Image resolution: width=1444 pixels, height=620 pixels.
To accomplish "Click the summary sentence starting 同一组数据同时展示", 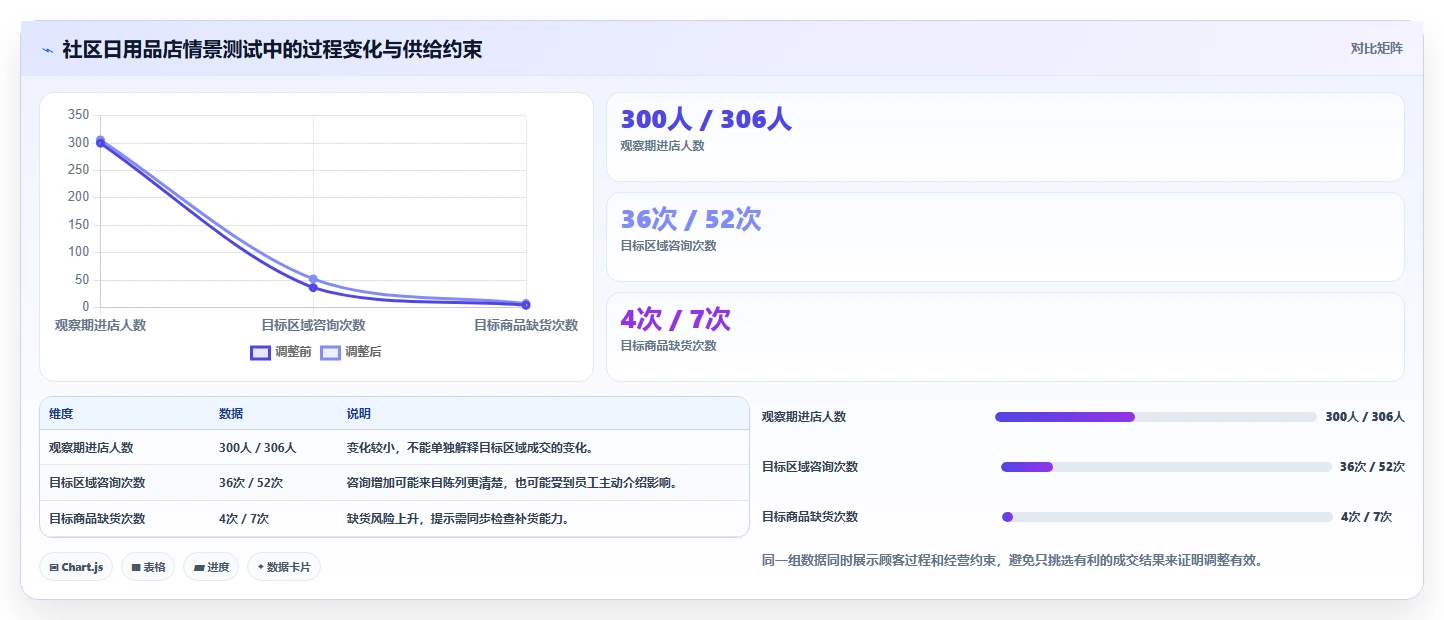I will coord(1012,561).
